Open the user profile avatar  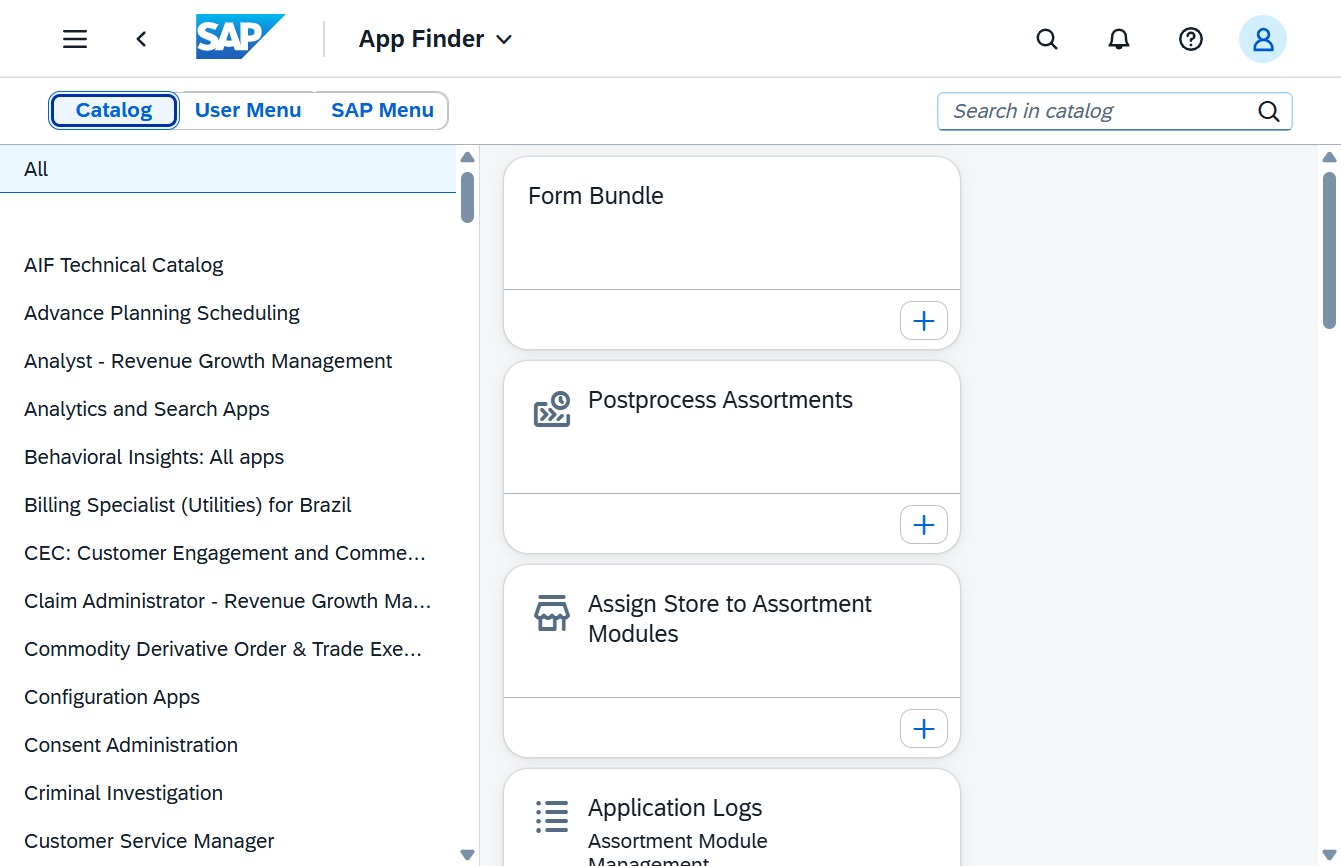click(1263, 39)
